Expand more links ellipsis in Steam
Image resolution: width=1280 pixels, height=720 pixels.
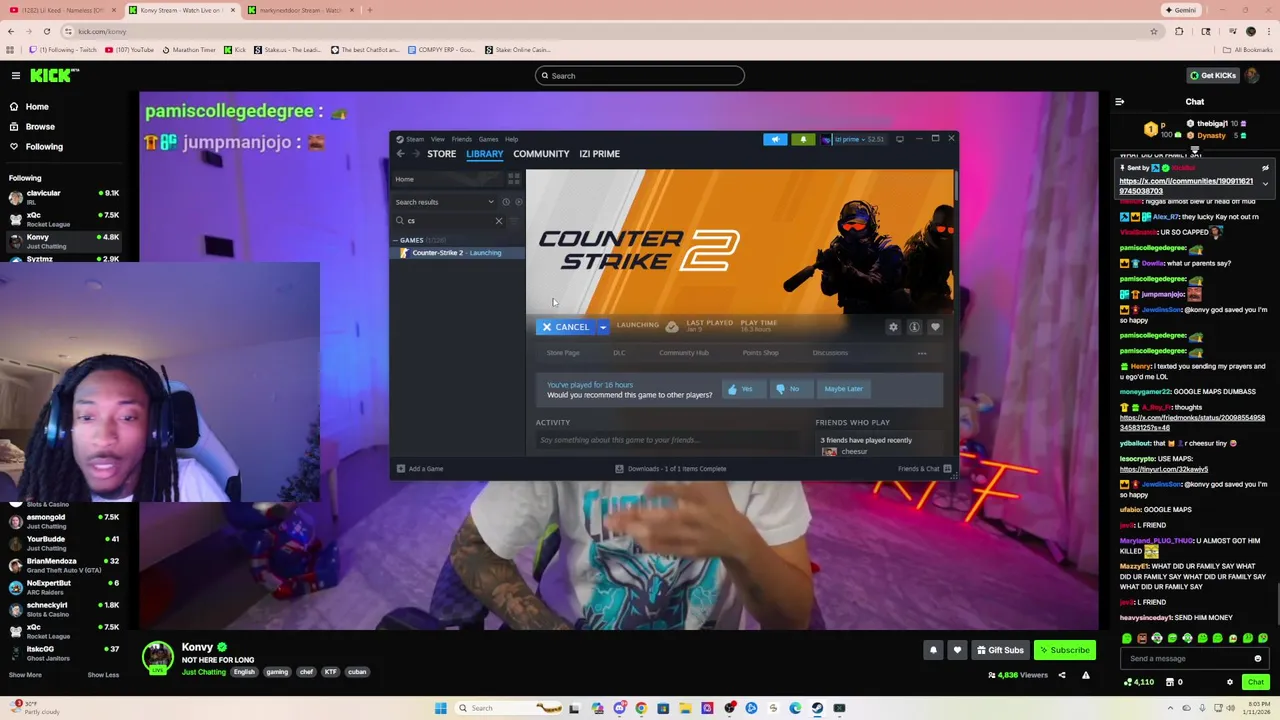922,353
